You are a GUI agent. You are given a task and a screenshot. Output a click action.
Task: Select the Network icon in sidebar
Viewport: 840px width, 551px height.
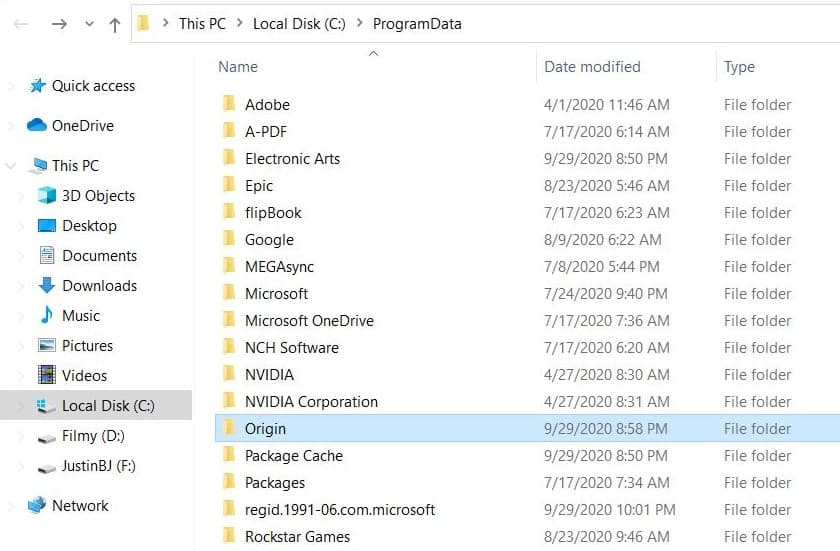coord(36,505)
